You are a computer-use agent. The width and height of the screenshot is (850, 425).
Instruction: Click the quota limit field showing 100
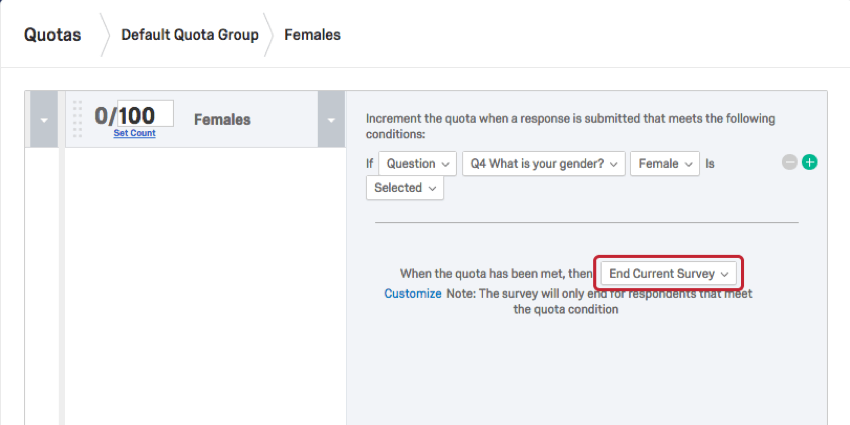point(146,114)
